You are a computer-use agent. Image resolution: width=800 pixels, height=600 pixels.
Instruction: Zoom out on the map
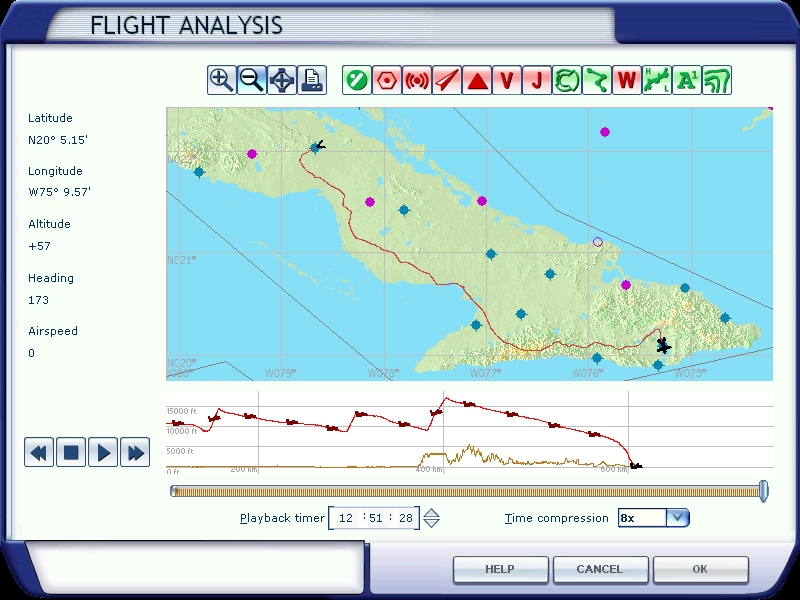click(x=252, y=80)
